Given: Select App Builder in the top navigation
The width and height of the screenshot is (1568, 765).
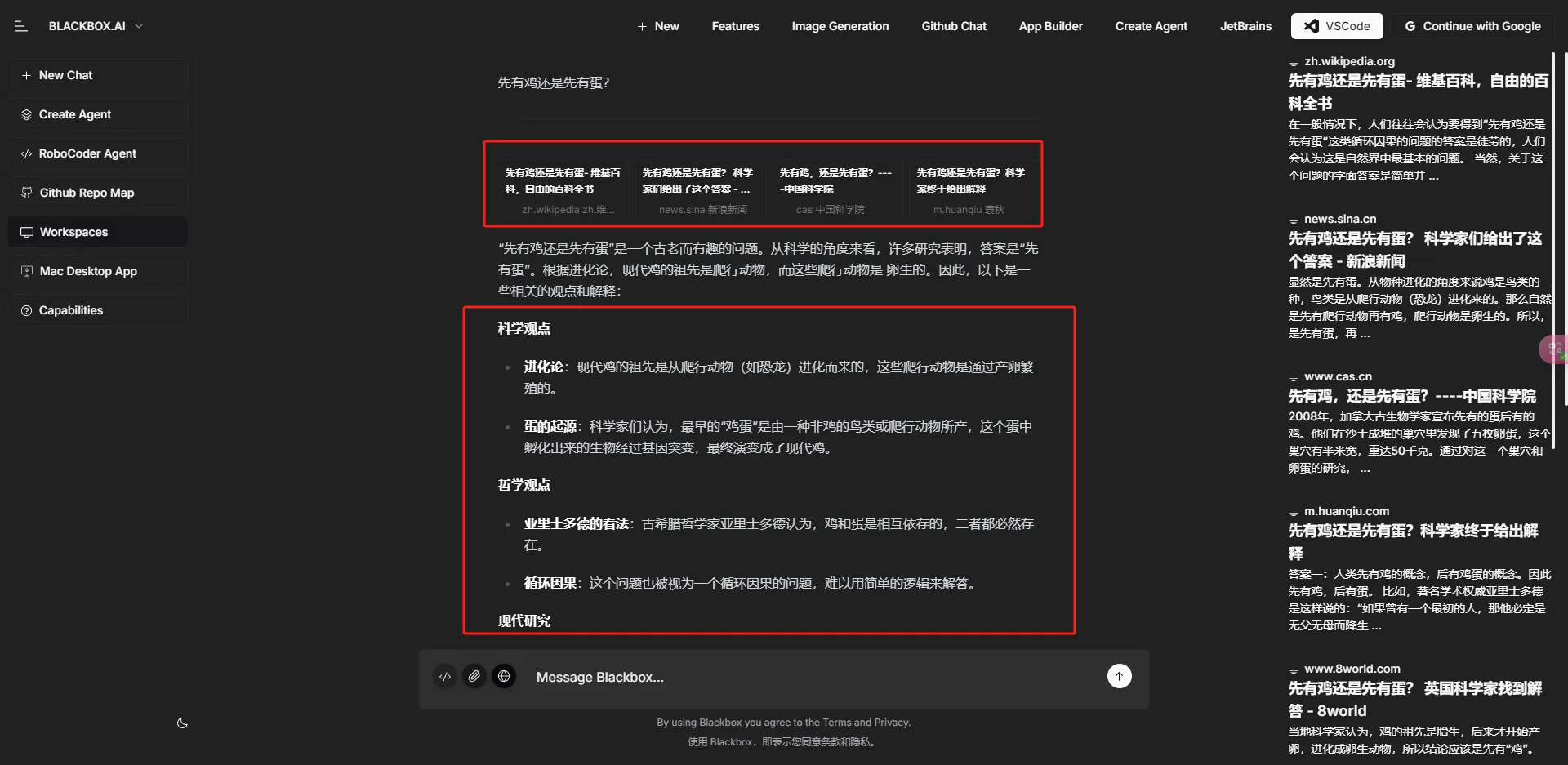Looking at the screenshot, I should point(1051,26).
